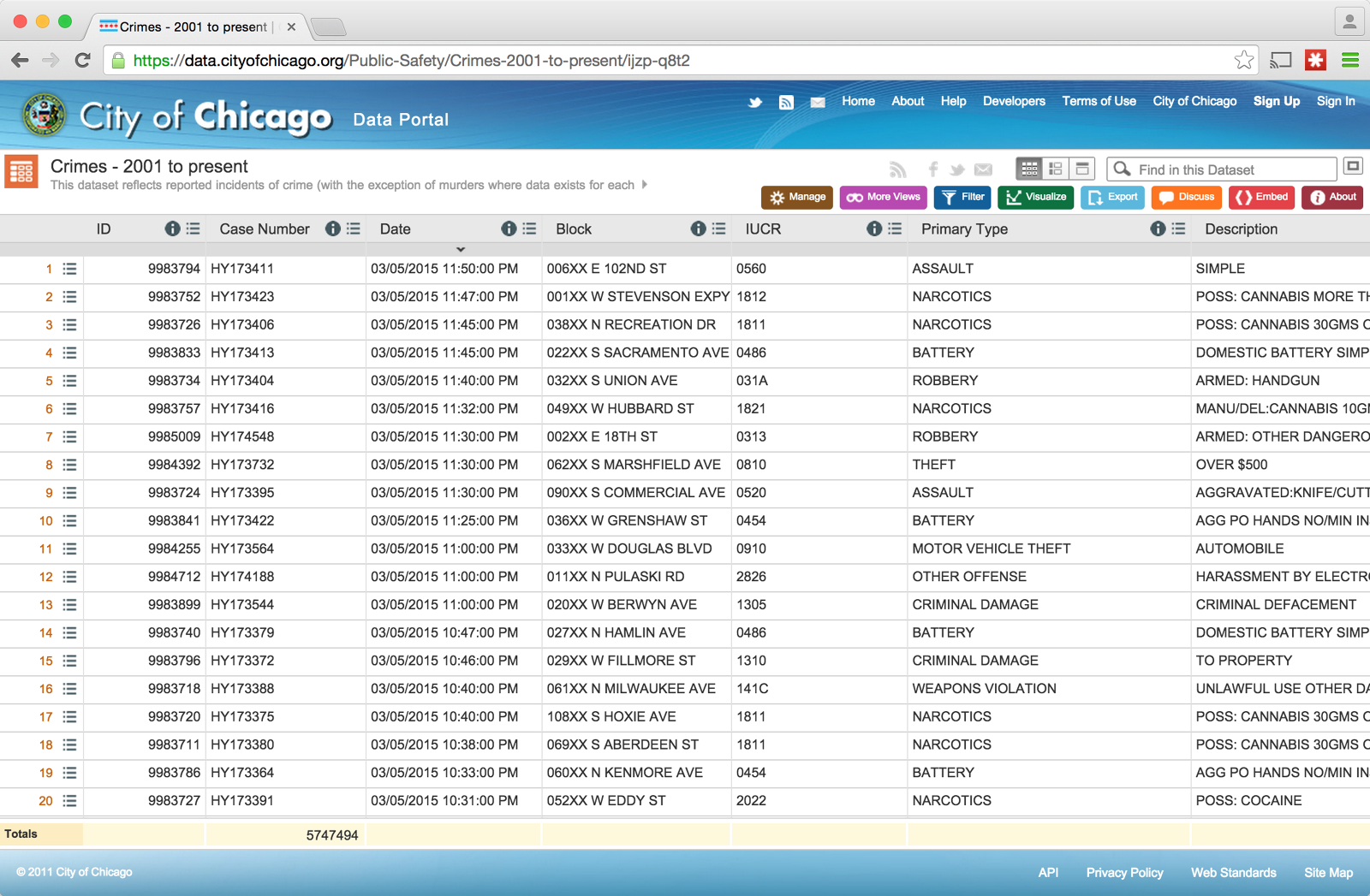Click the Embed button
Screen dimensions: 1370x896
[1262, 198]
